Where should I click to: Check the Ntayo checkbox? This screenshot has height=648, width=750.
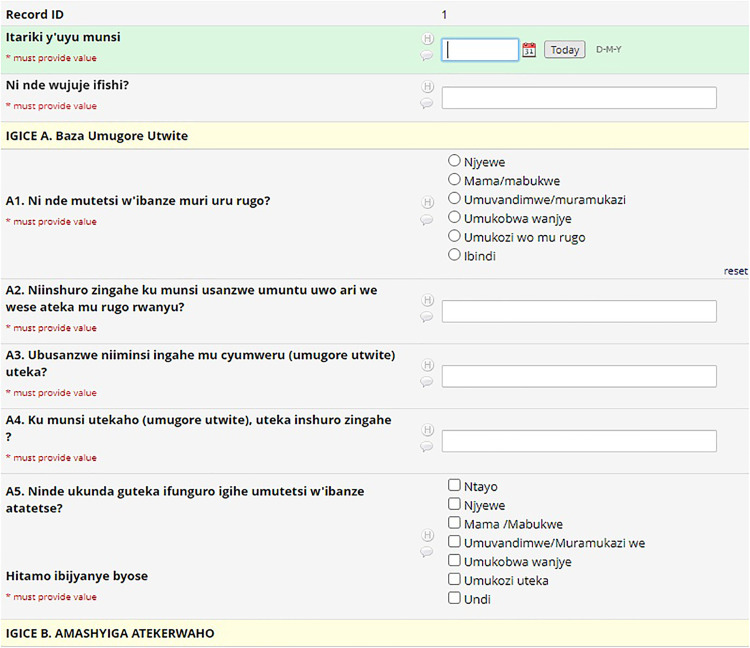point(454,485)
